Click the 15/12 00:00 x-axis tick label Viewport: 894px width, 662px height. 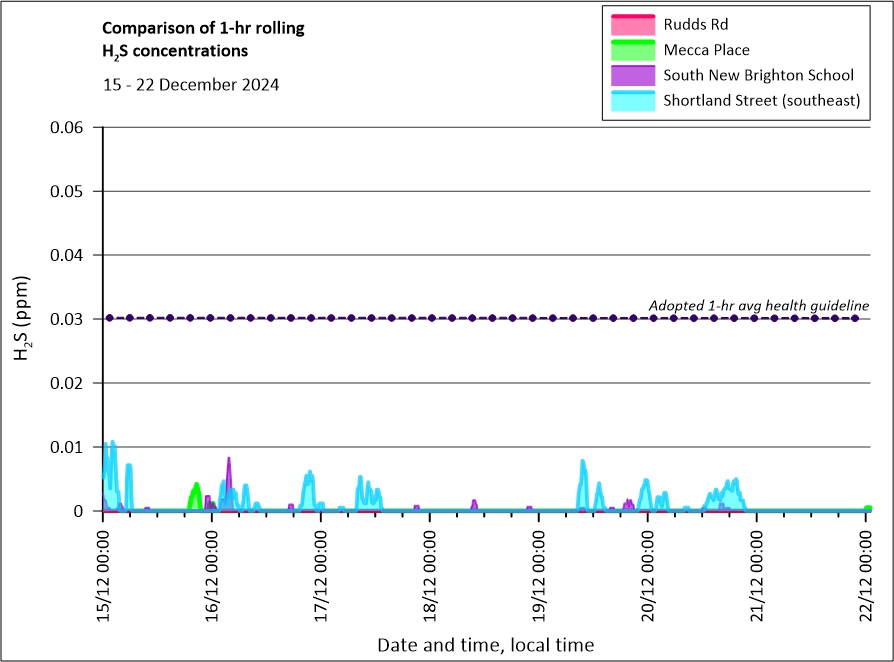tap(104, 570)
